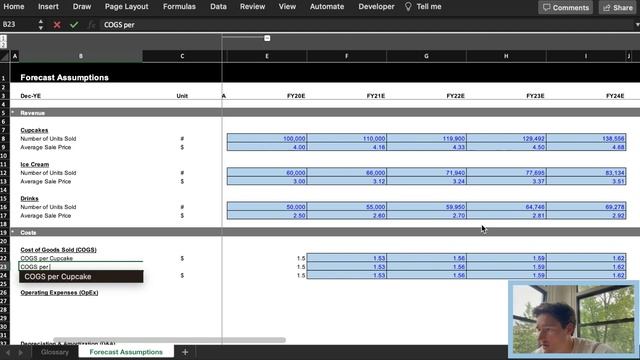Select outline level 2 button
This screenshot has height=360, width=640.
(x=3, y=45)
